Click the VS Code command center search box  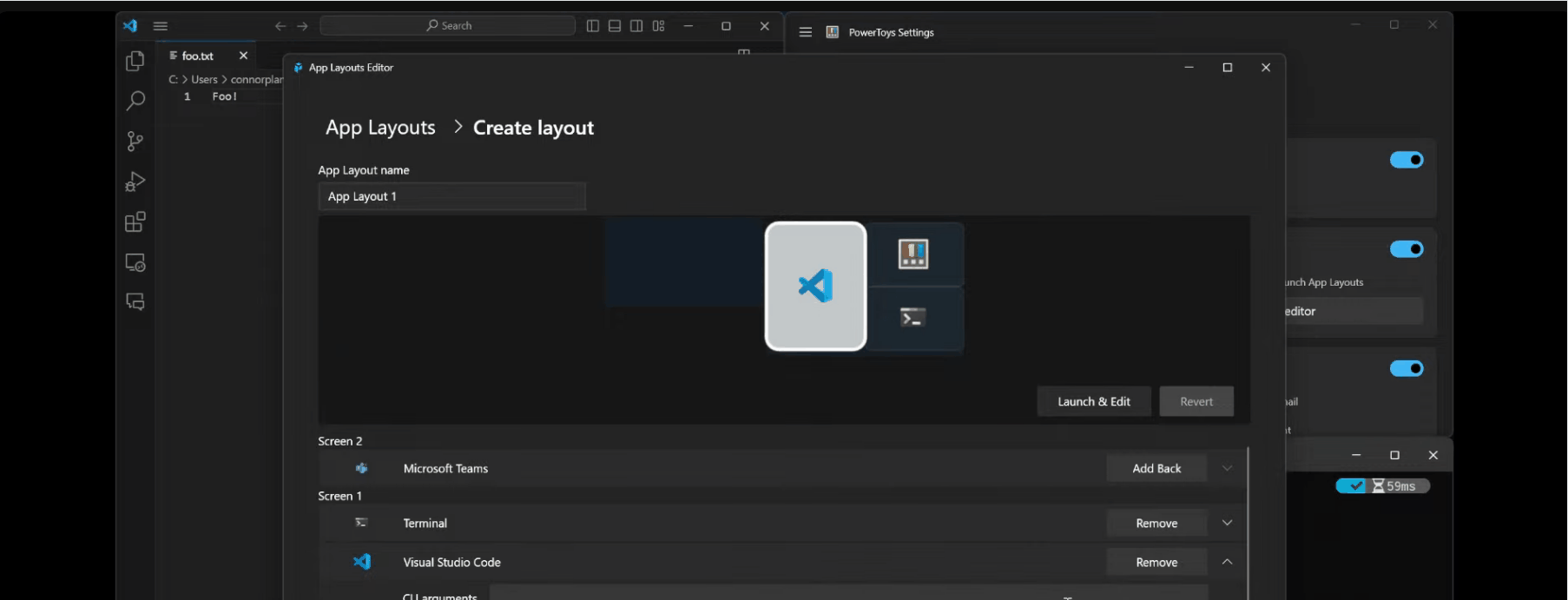coord(448,26)
